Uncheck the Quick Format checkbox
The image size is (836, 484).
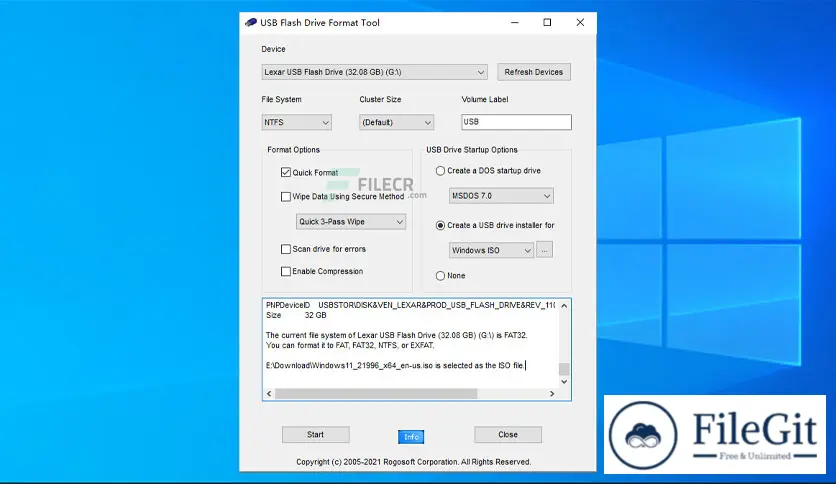286,172
